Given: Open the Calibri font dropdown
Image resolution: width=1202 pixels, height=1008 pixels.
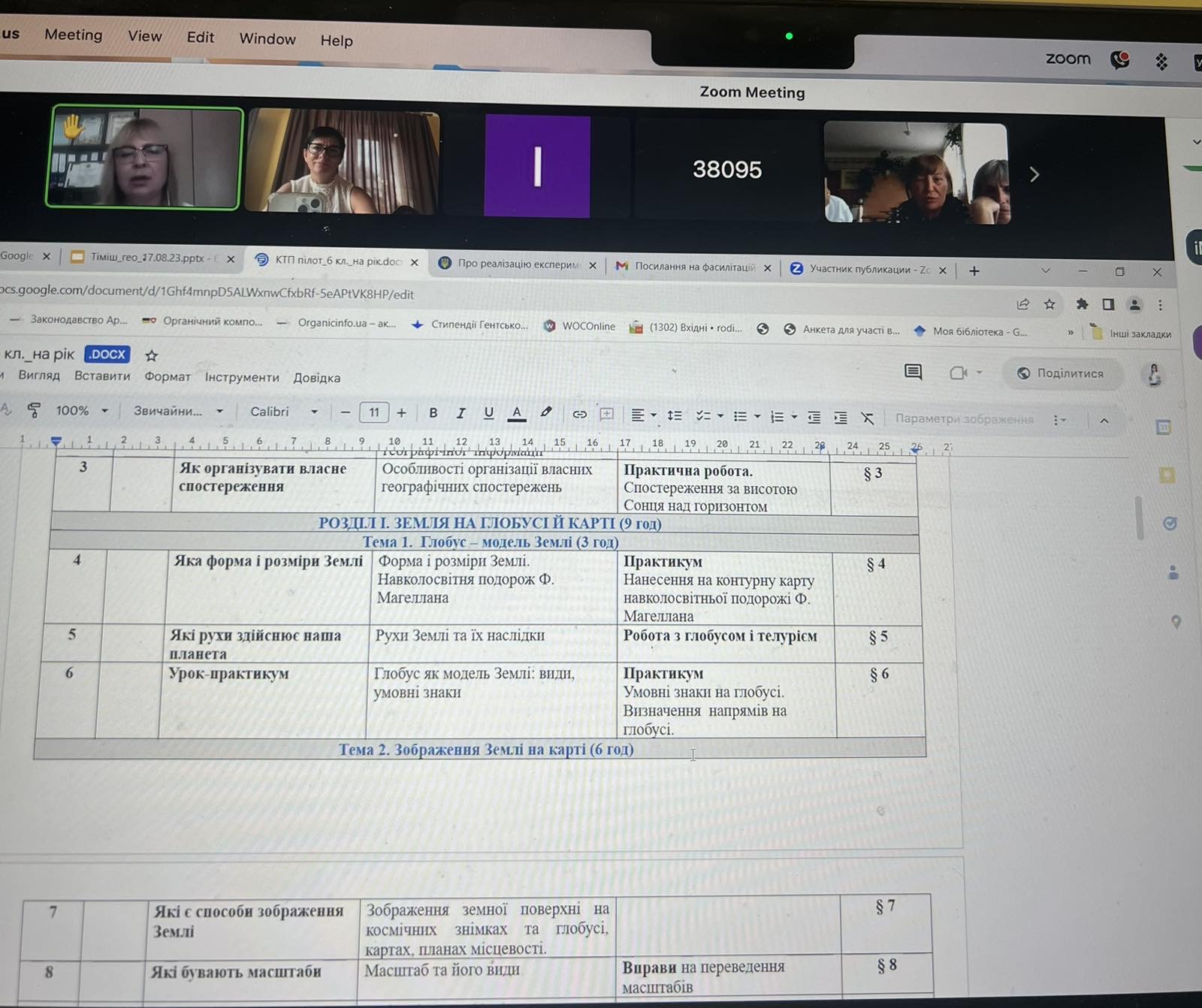Looking at the screenshot, I should point(284,412).
